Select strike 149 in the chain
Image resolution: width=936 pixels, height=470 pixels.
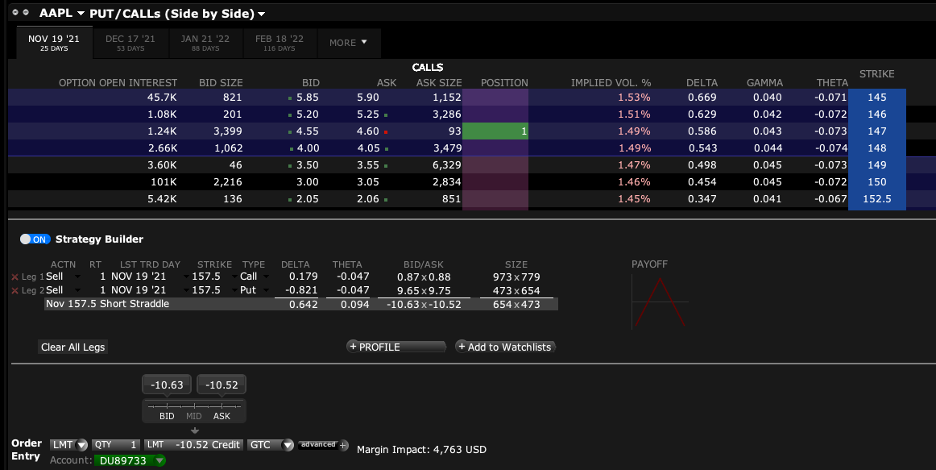877,165
